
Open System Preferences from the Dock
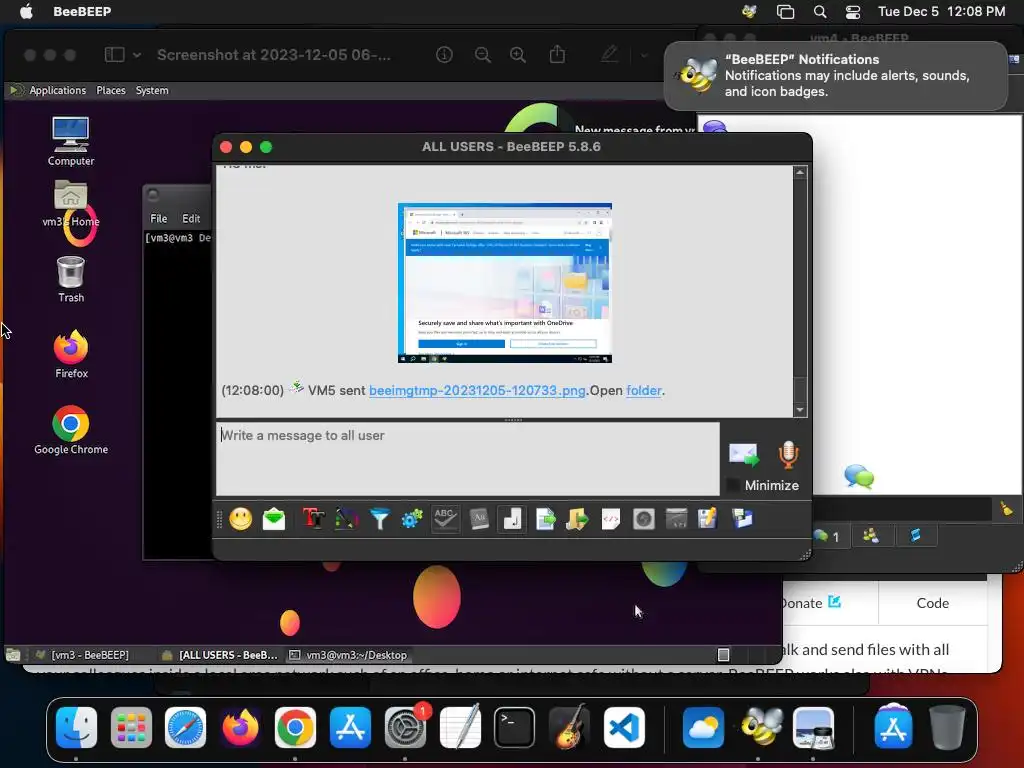405,727
